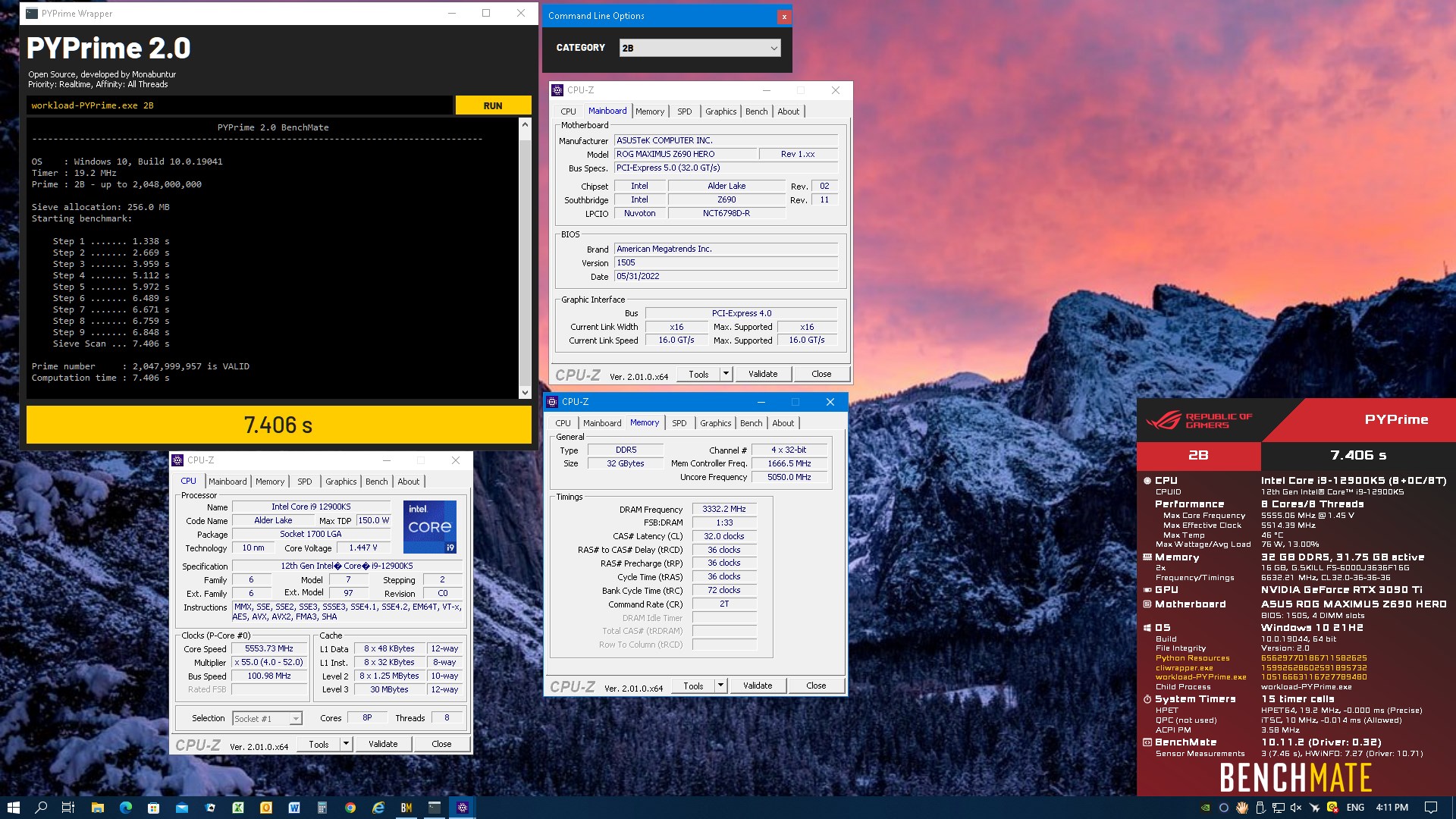The width and height of the screenshot is (1456, 819).
Task: Click the Core Speed 5553.73 MHz value
Action: pos(268,648)
